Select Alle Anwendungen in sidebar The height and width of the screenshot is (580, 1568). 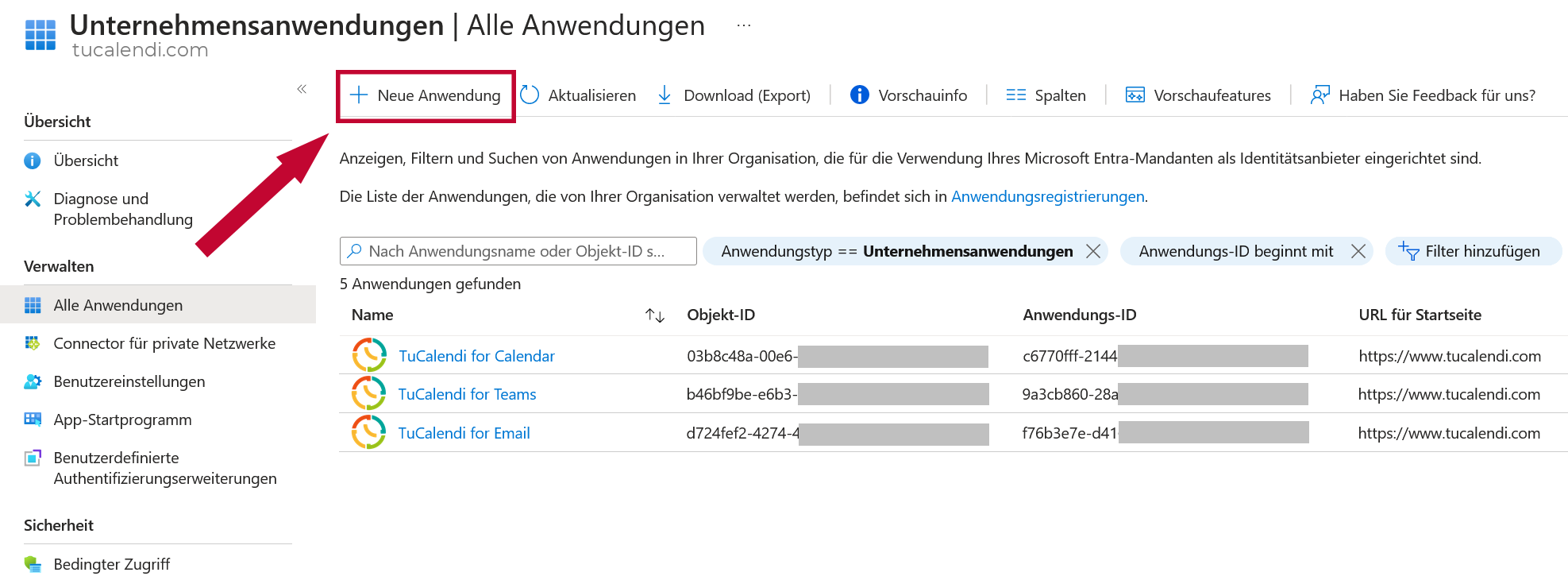(x=158, y=305)
